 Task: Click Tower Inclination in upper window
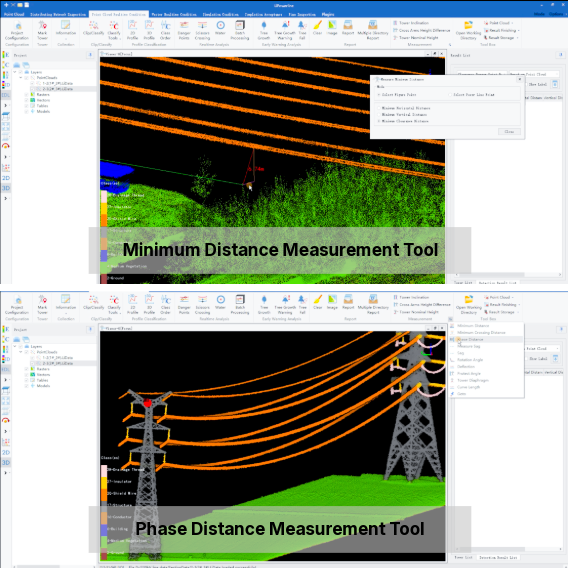point(411,23)
